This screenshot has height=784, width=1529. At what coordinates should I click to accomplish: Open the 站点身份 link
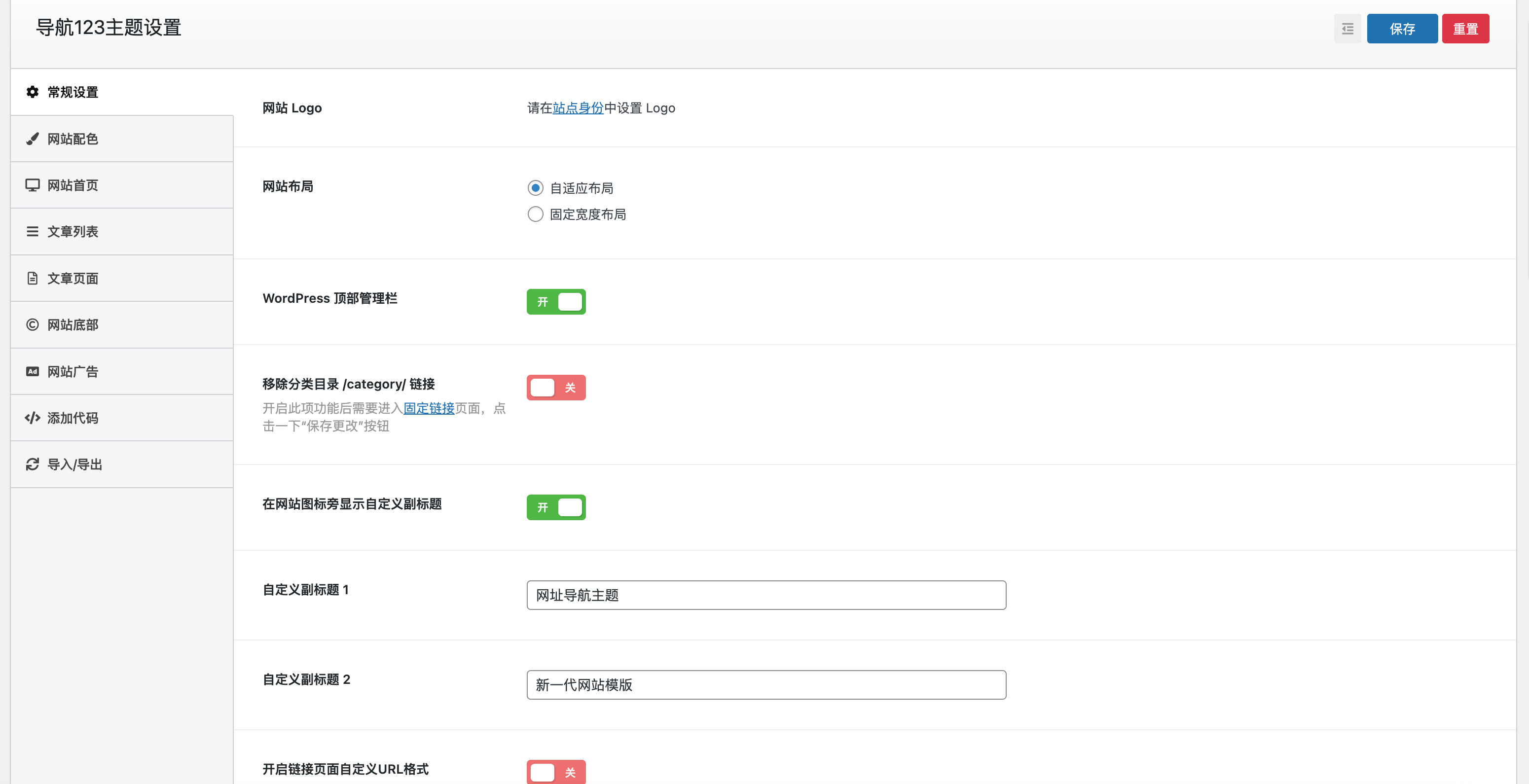point(578,108)
